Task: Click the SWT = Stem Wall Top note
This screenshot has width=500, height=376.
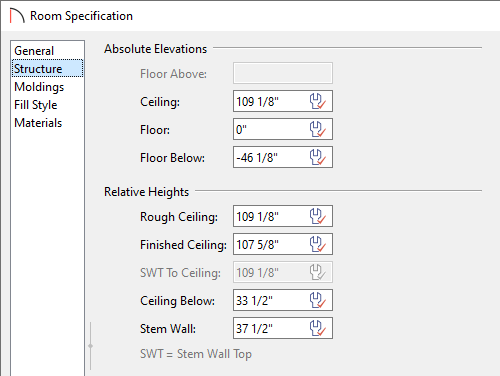Action: [196, 354]
